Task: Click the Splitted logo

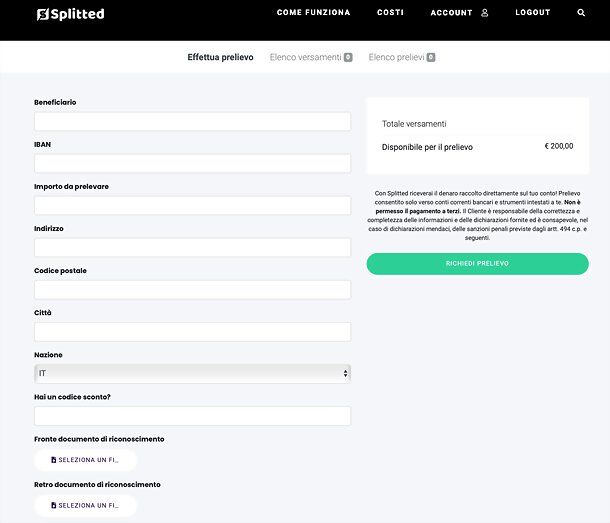Action: point(70,14)
